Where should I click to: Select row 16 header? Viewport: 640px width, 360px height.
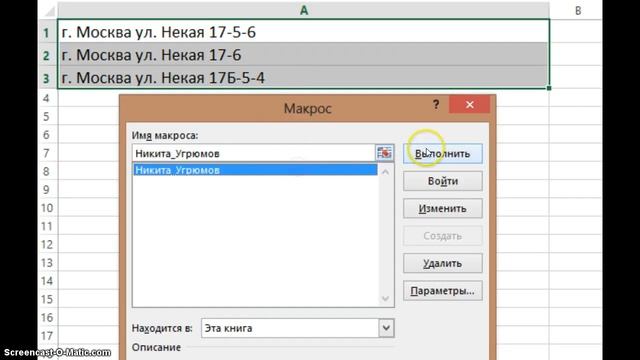(47, 317)
